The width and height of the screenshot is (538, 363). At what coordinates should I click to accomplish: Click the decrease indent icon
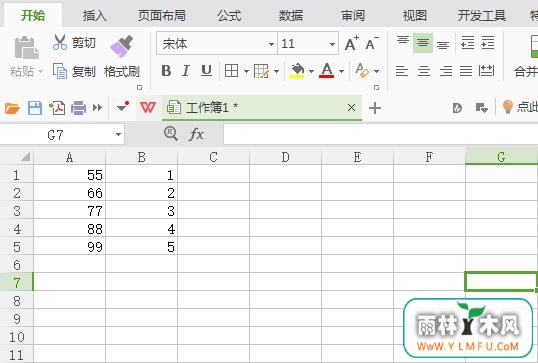tap(468, 43)
